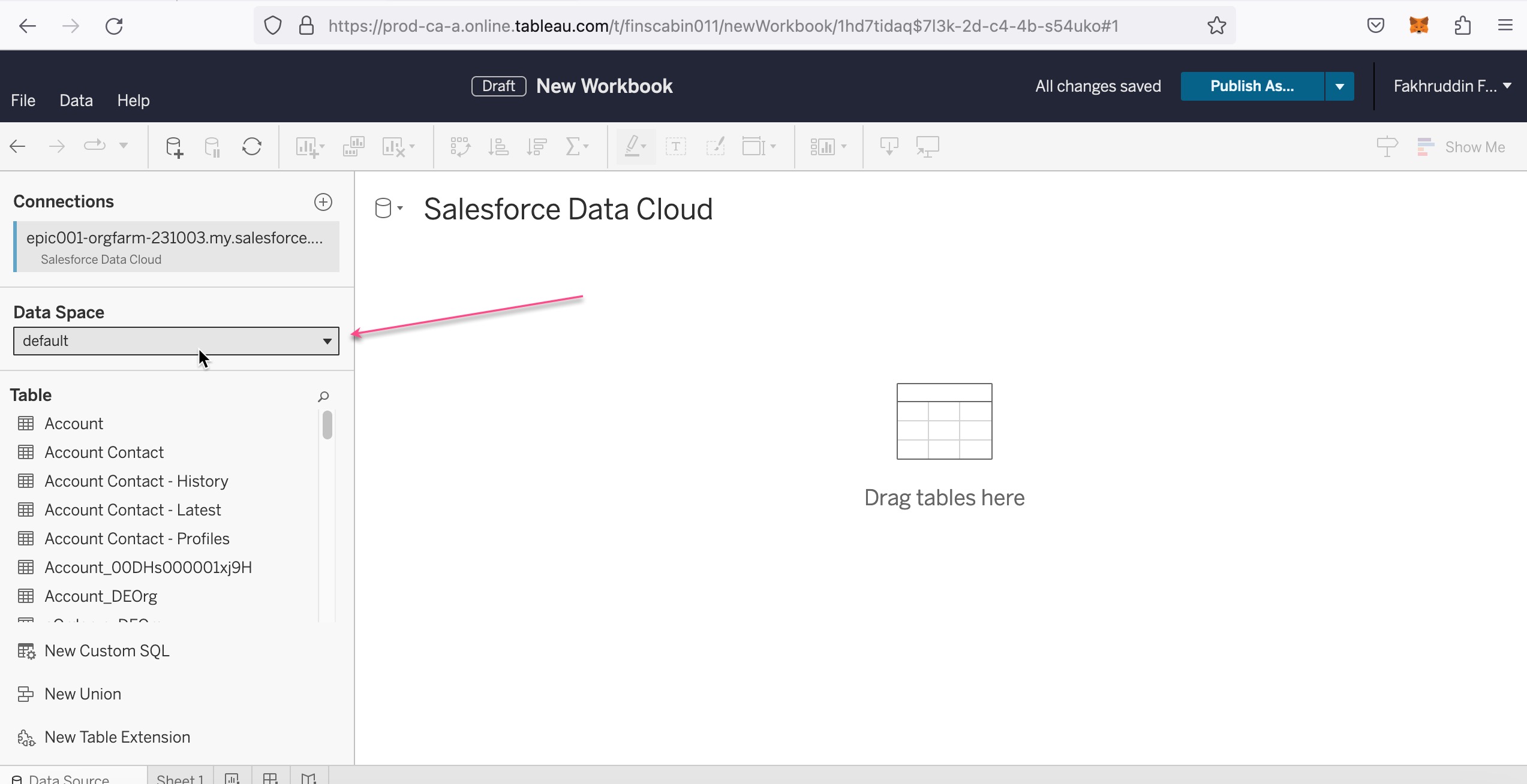The image size is (1527, 784).
Task: Click Show mark labels icon
Action: (676, 147)
